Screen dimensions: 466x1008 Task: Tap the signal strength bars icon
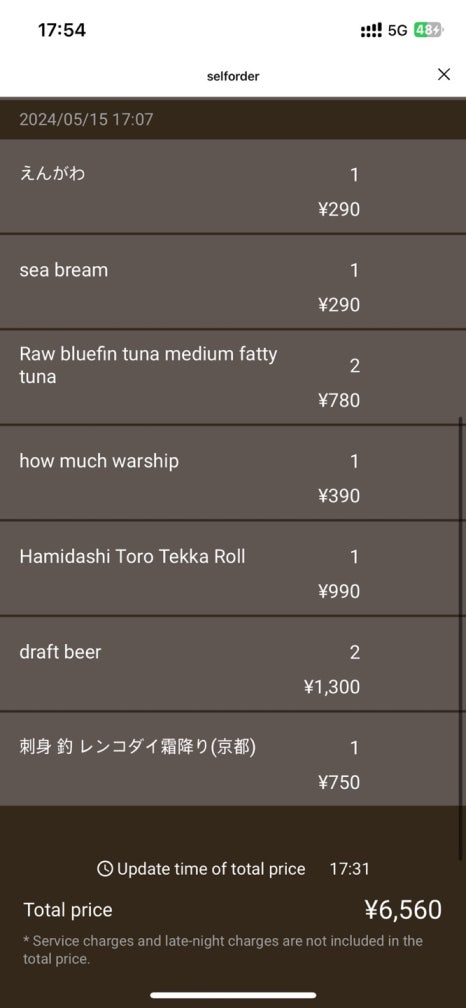point(372,30)
